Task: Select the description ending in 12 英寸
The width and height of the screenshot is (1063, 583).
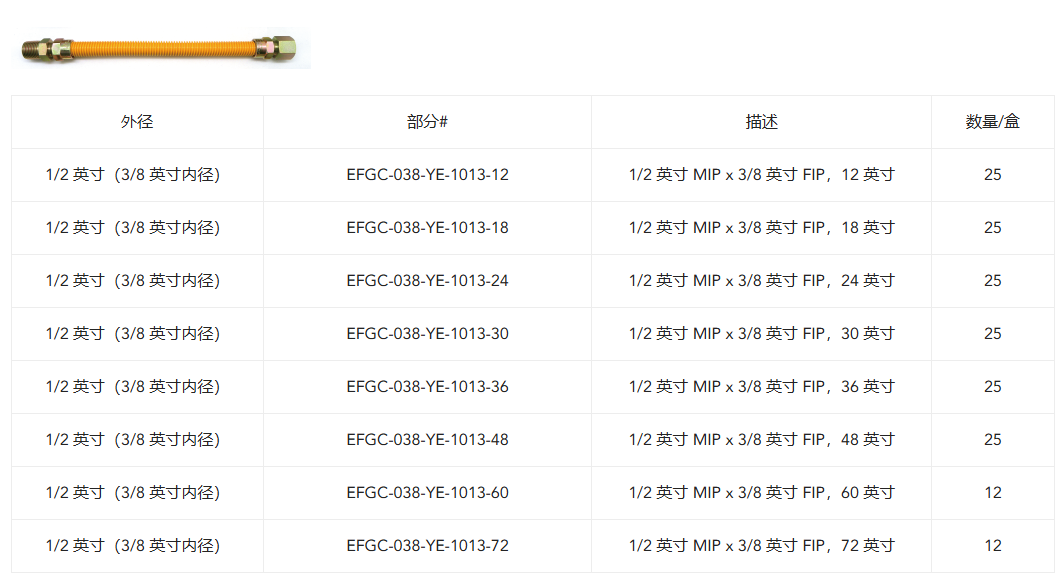Action: coord(761,175)
